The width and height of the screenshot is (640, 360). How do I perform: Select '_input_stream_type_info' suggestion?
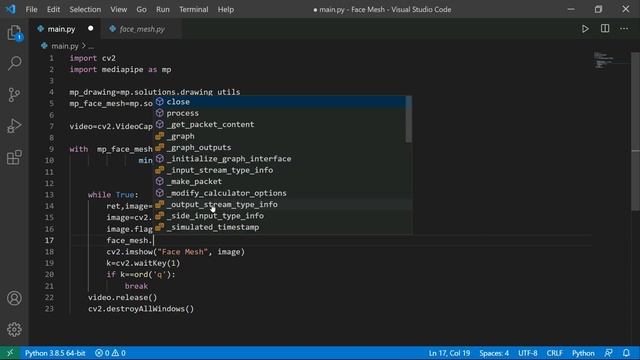pyautogui.click(x=280, y=170)
